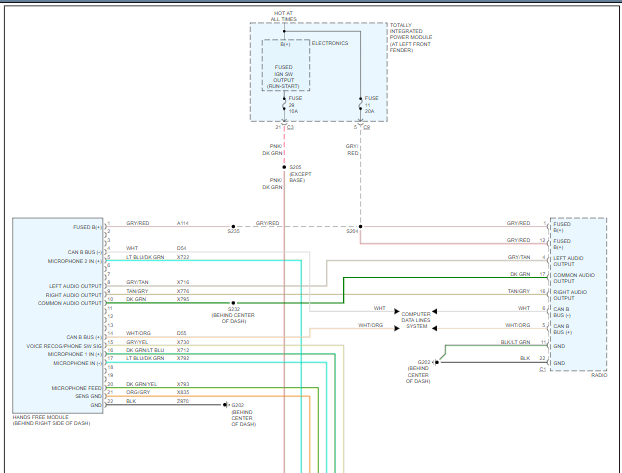Select the Z970 ground circuit label
The height and width of the screenshot is (473, 622).
click(x=183, y=401)
